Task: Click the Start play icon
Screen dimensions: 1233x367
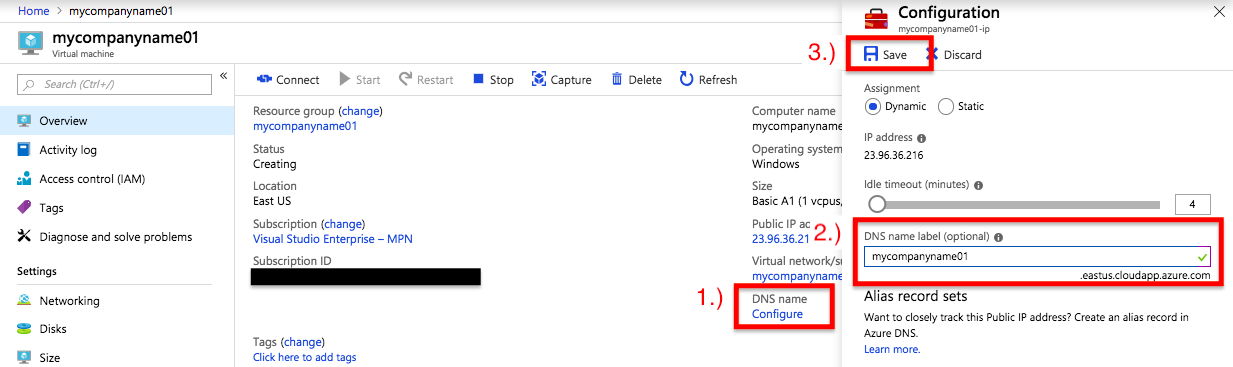Action: point(345,79)
